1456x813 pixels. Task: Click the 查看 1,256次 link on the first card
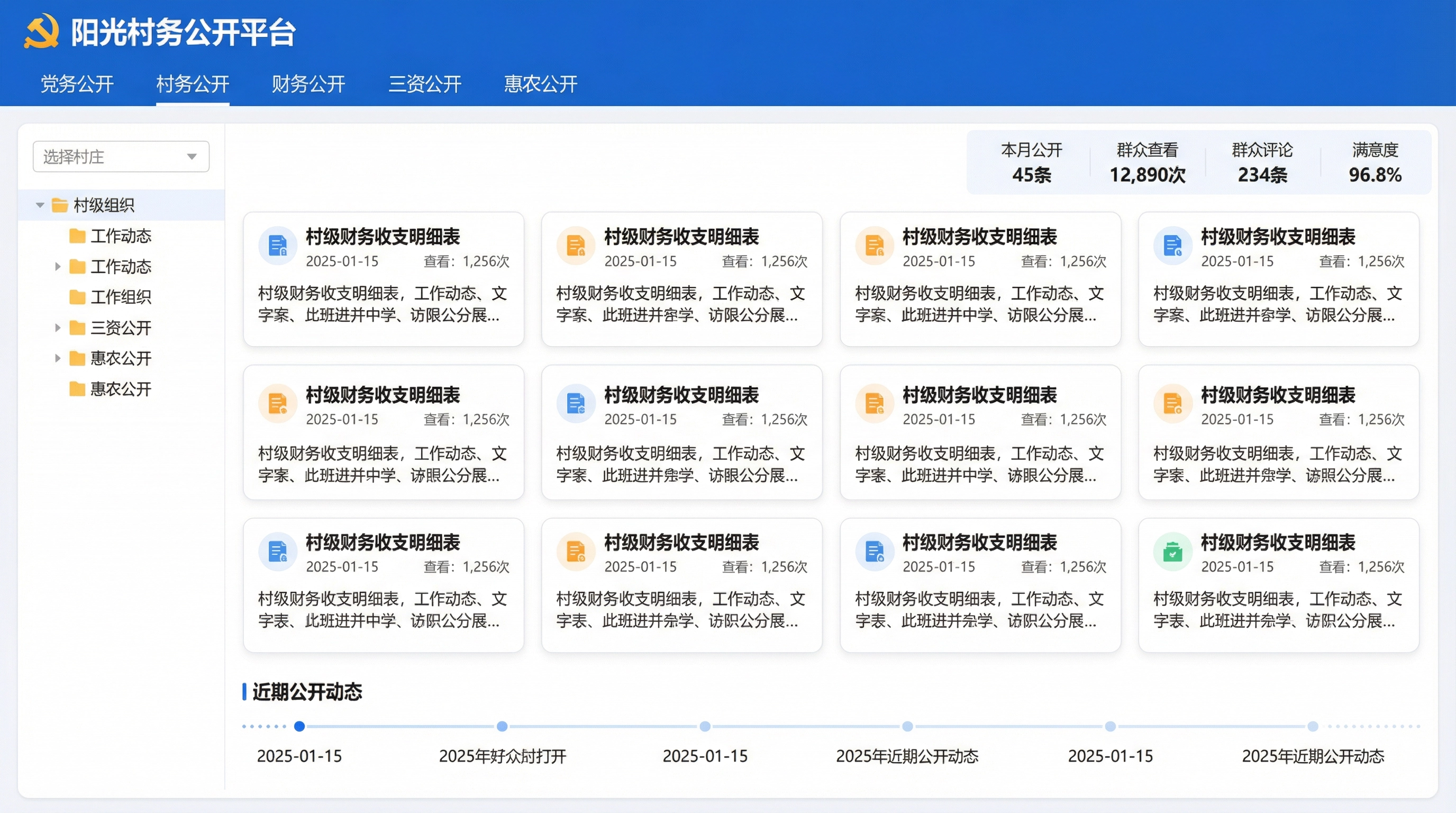click(467, 261)
